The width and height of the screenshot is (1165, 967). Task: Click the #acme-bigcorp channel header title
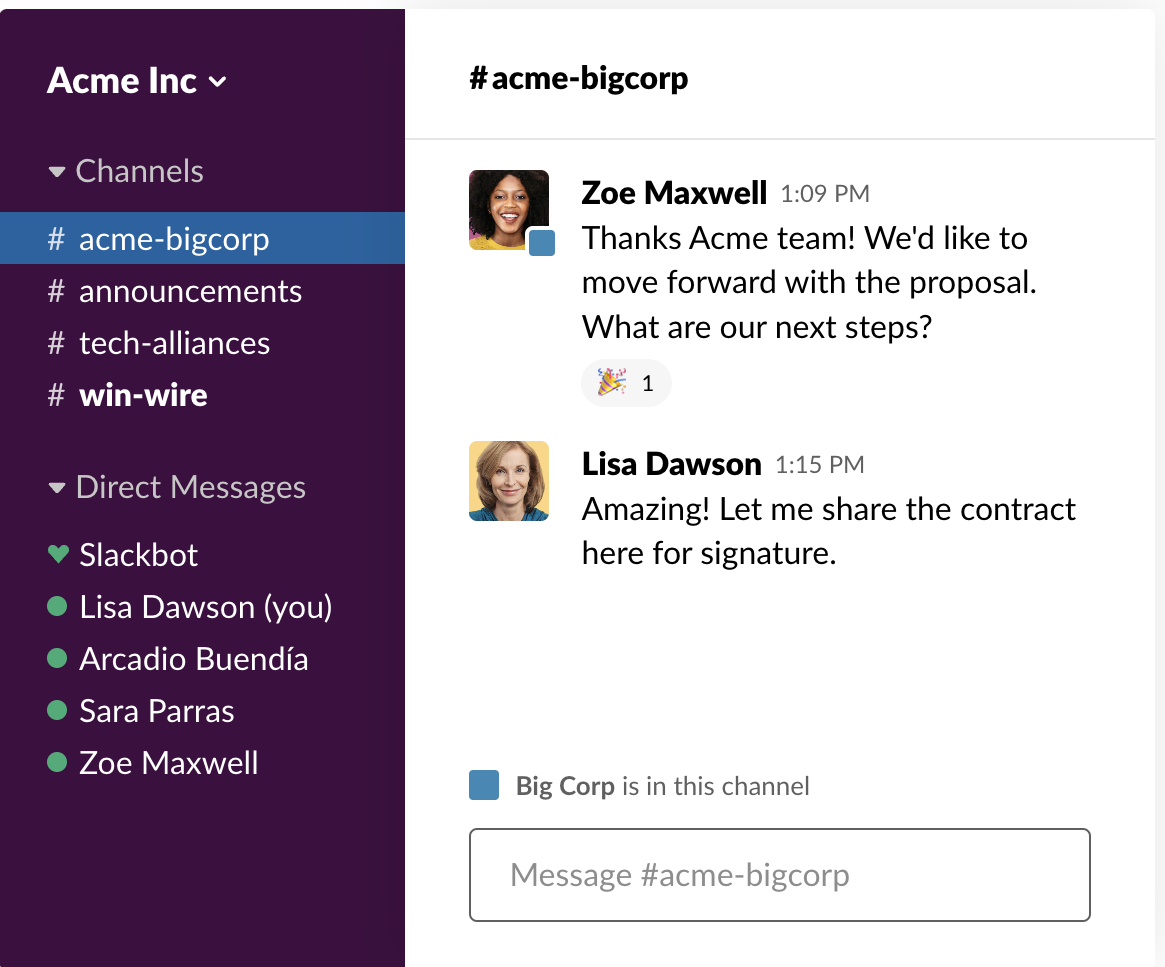click(578, 78)
